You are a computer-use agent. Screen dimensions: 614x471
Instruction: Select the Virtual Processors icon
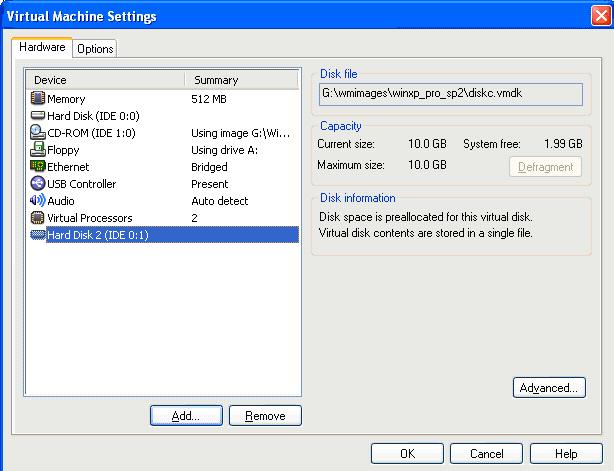coord(38,218)
